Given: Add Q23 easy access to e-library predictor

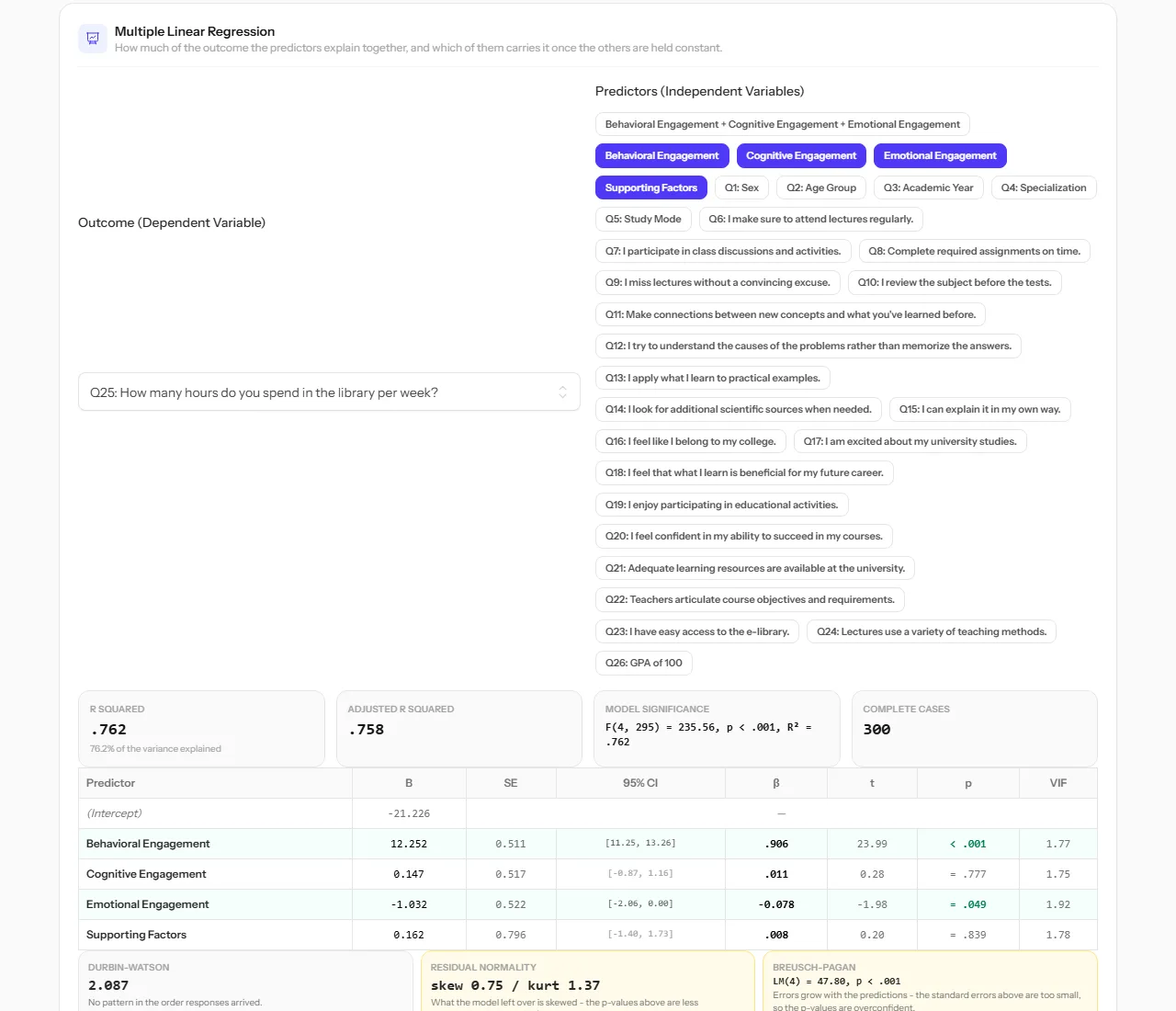Looking at the screenshot, I should point(697,631).
